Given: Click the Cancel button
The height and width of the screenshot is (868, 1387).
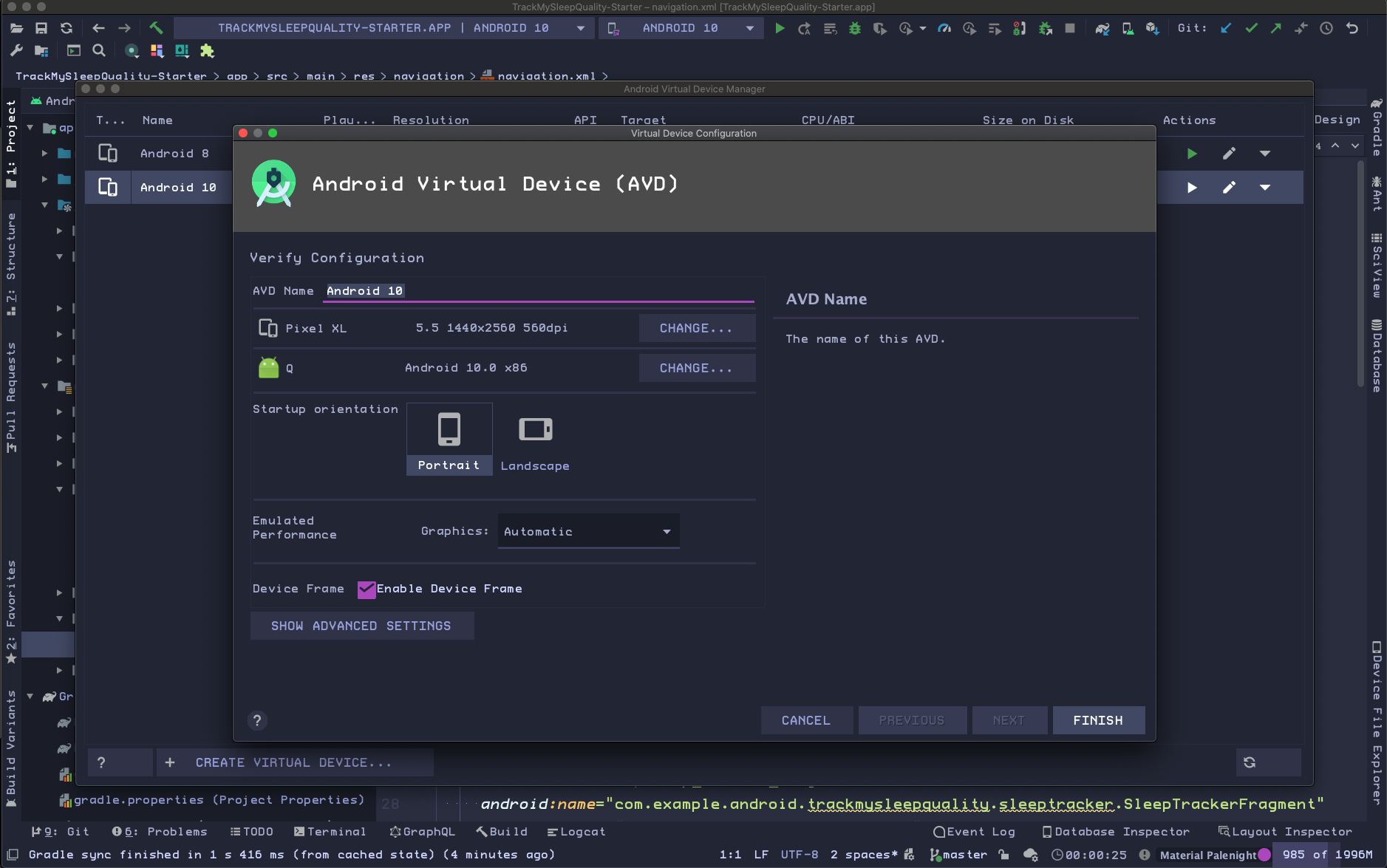Looking at the screenshot, I should coord(806,720).
